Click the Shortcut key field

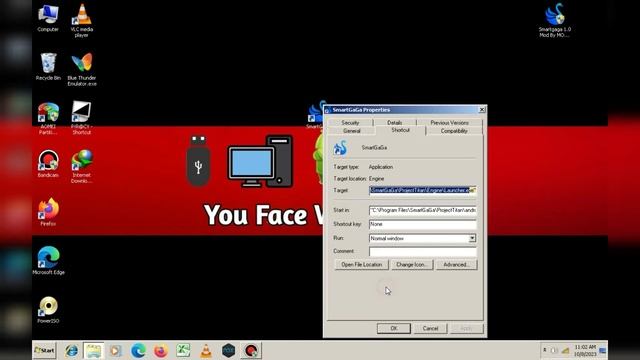pos(422,224)
